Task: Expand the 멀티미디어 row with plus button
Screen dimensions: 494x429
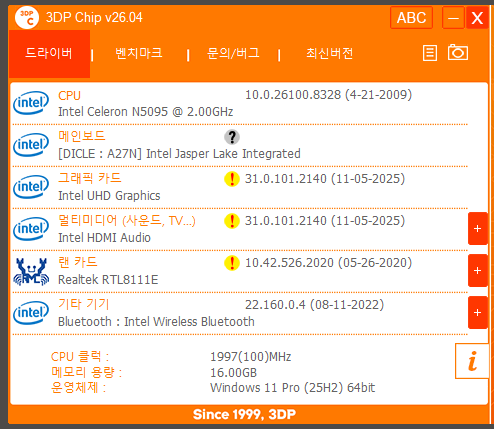Action: coord(478,229)
